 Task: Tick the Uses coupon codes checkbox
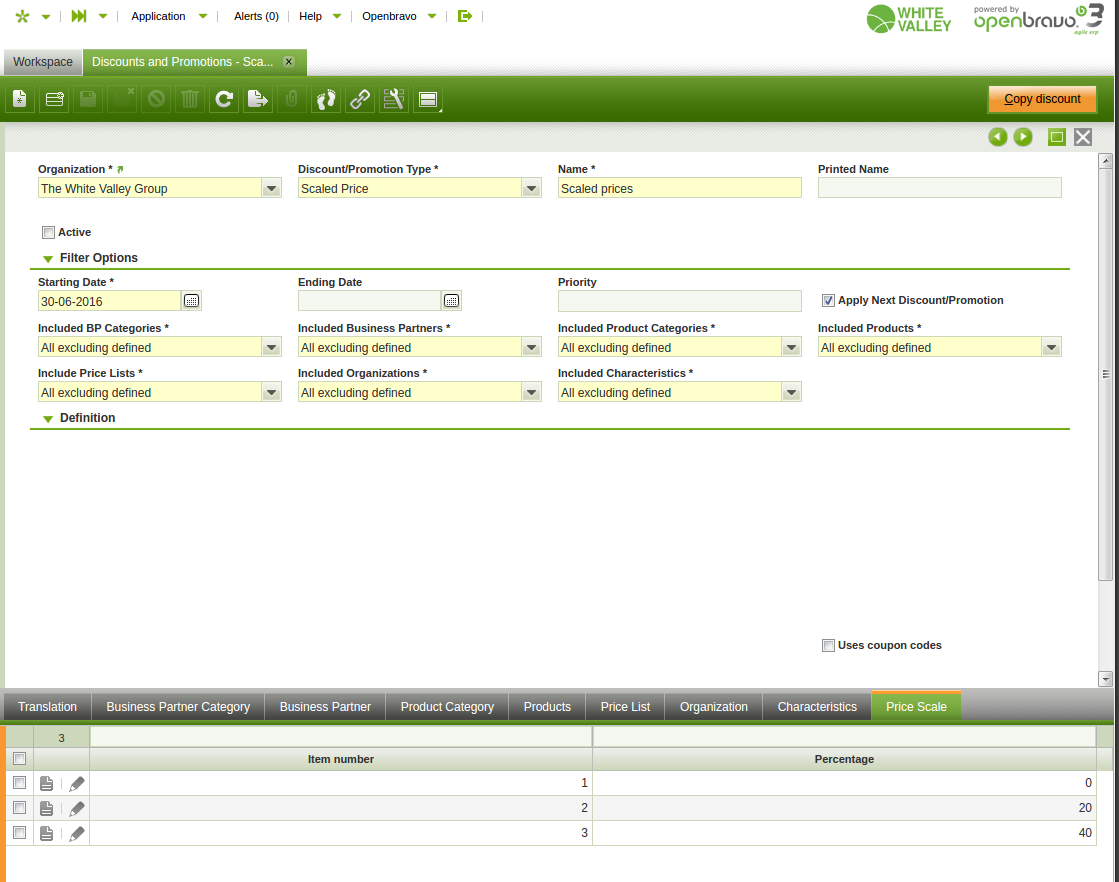[828, 646]
